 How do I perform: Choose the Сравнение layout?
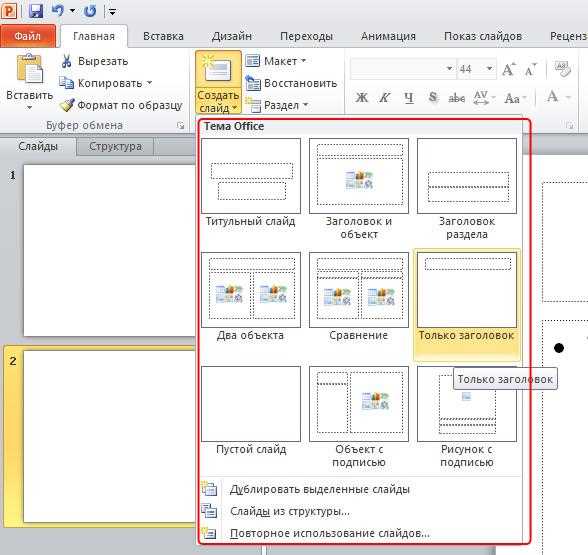click(359, 297)
